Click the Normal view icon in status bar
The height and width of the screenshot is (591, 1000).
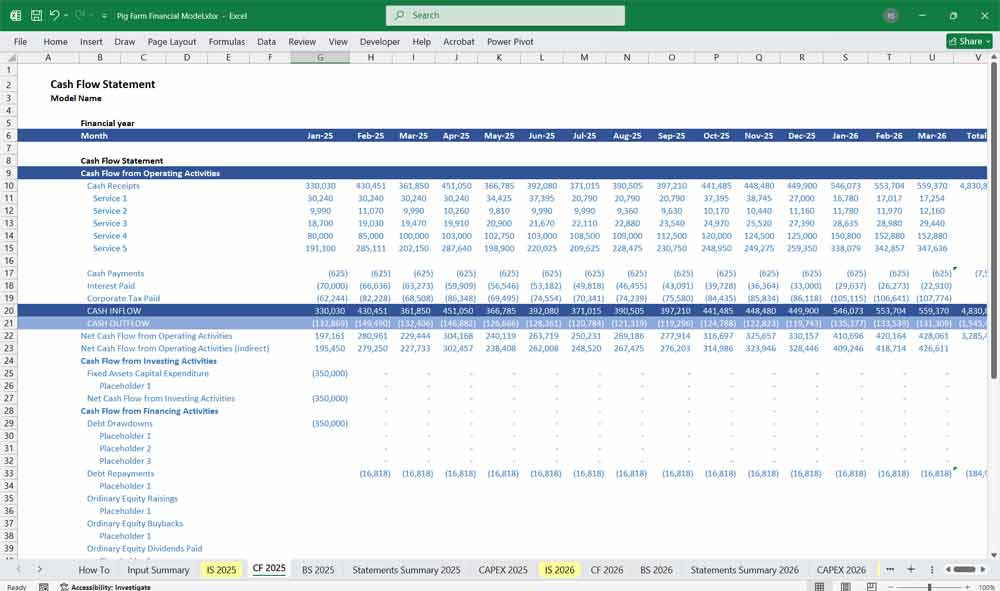[x=820, y=585]
